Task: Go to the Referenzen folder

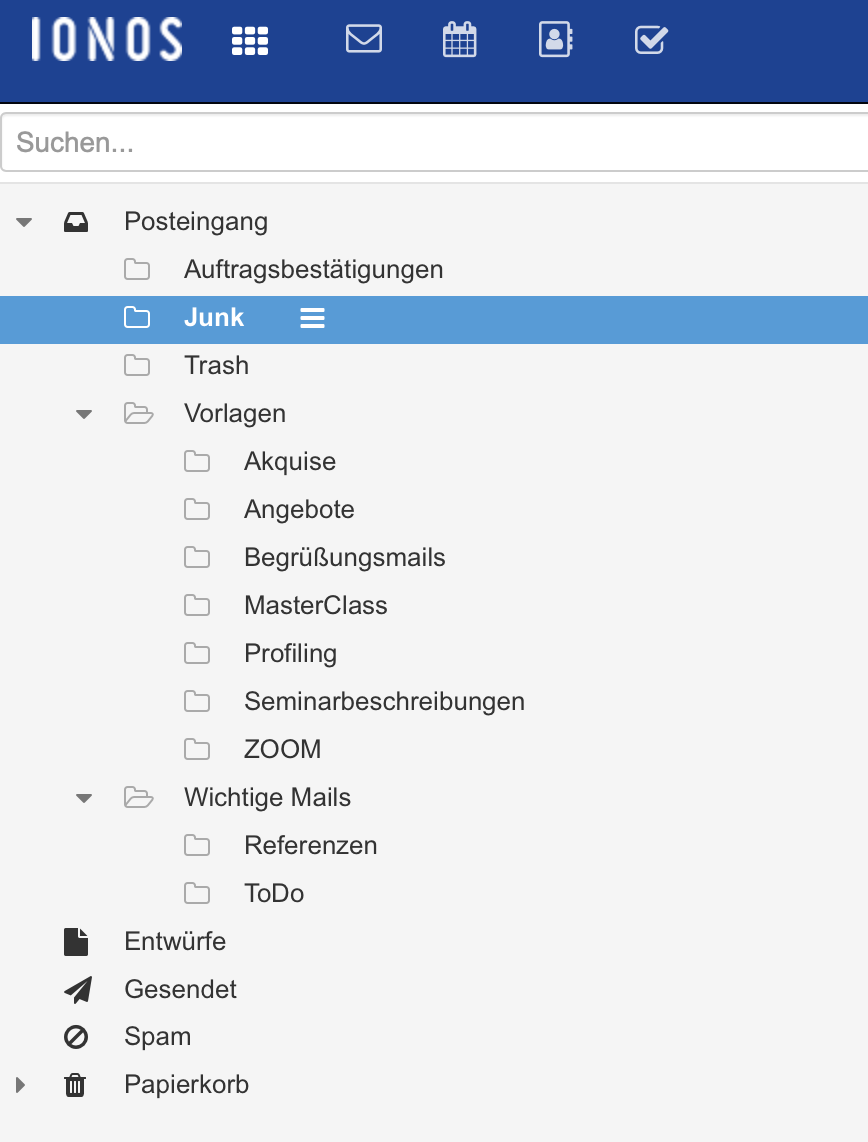Action: point(310,845)
